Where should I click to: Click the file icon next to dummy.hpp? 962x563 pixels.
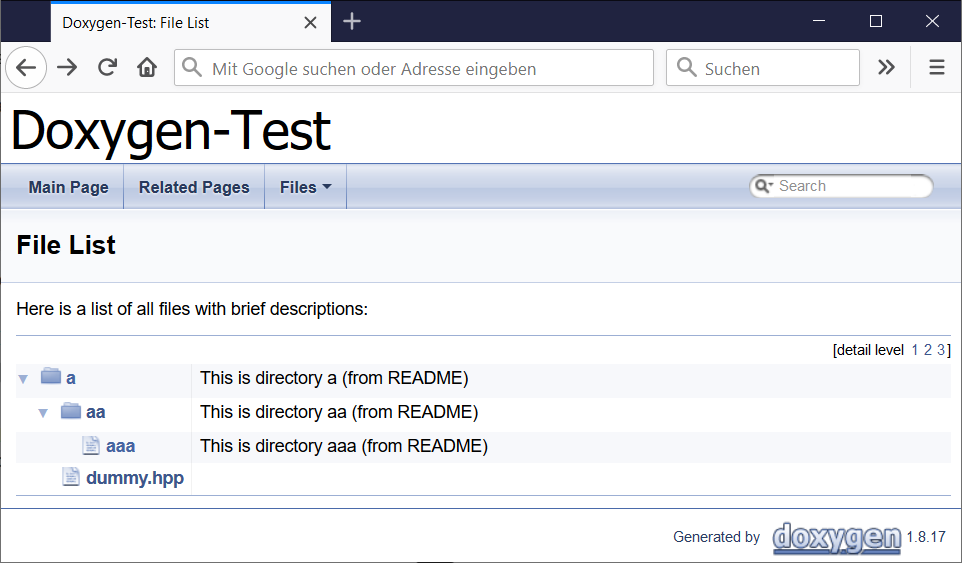pos(71,477)
